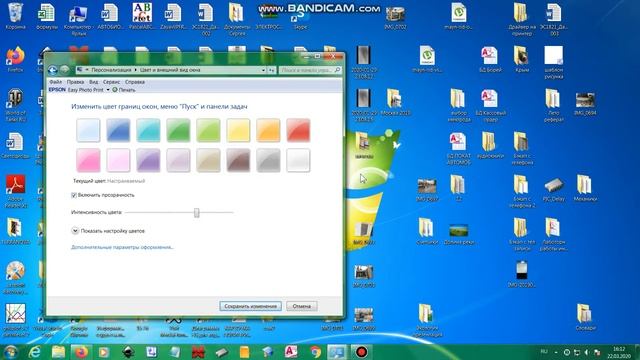The width and height of the screenshot is (640, 360).
Task: Select the red color swatch
Action: pyautogui.click(x=298, y=130)
